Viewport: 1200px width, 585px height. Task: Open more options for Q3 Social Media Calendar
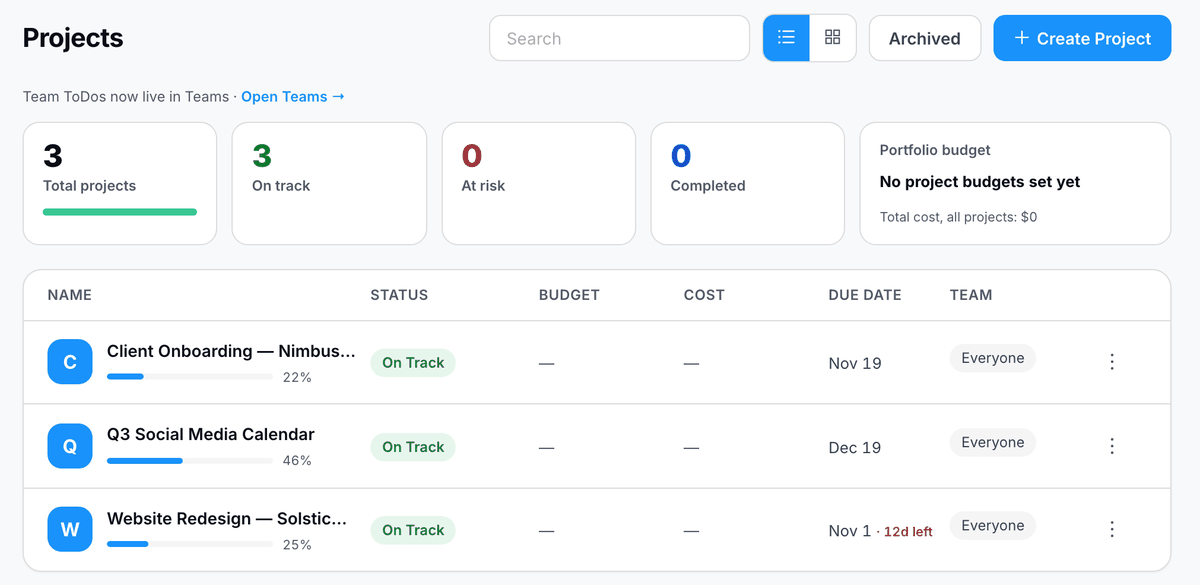[x=1112, y=446]
